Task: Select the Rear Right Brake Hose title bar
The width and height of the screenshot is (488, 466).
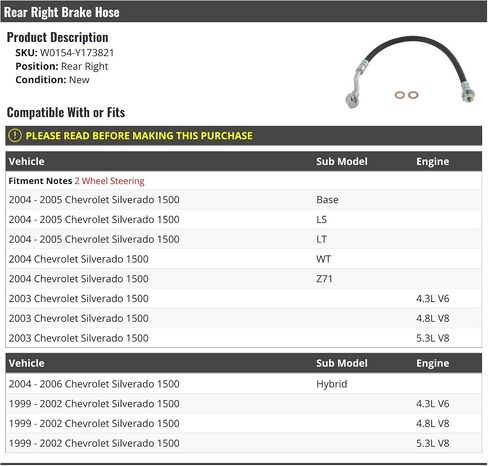Action: [x=244, y=12]
